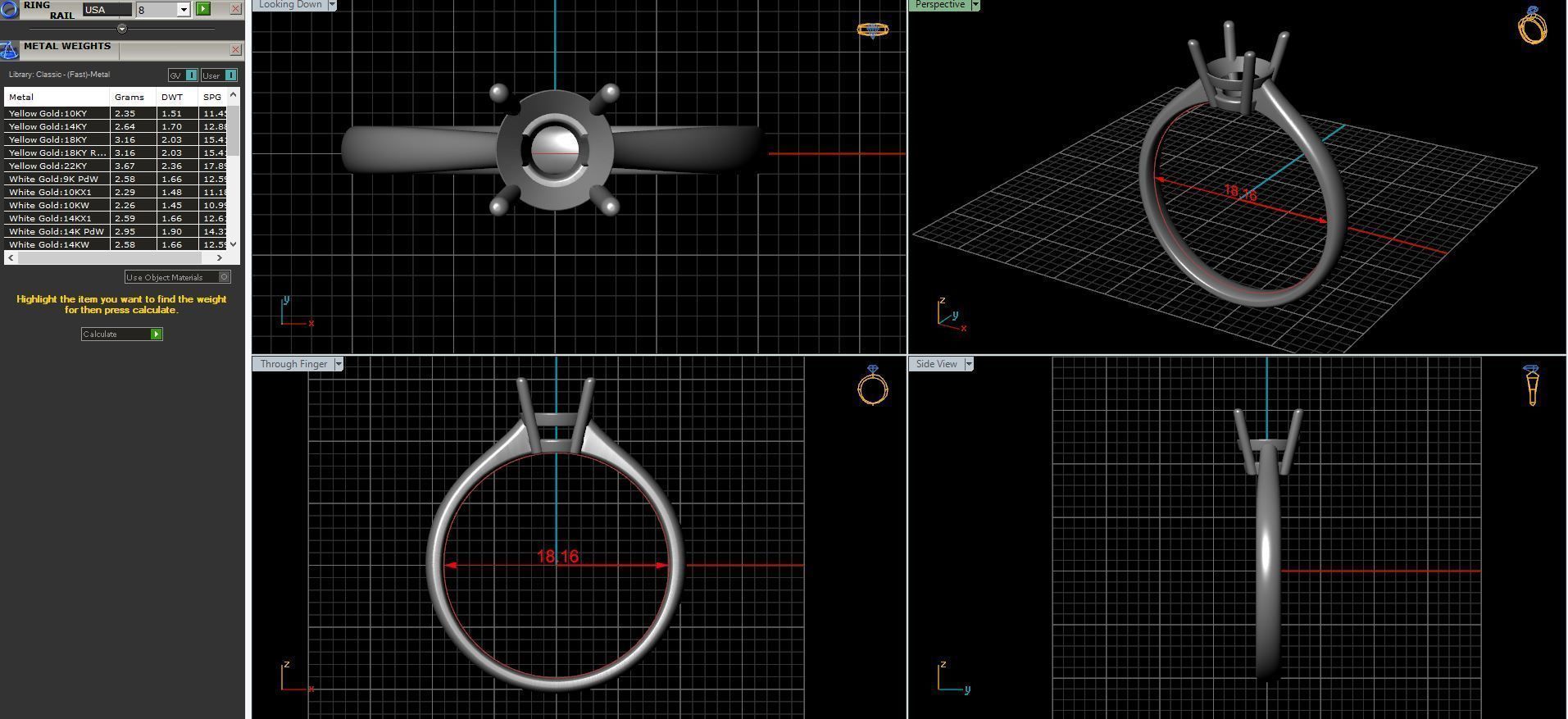Select the Through Finger viewport label

[293, 364]
